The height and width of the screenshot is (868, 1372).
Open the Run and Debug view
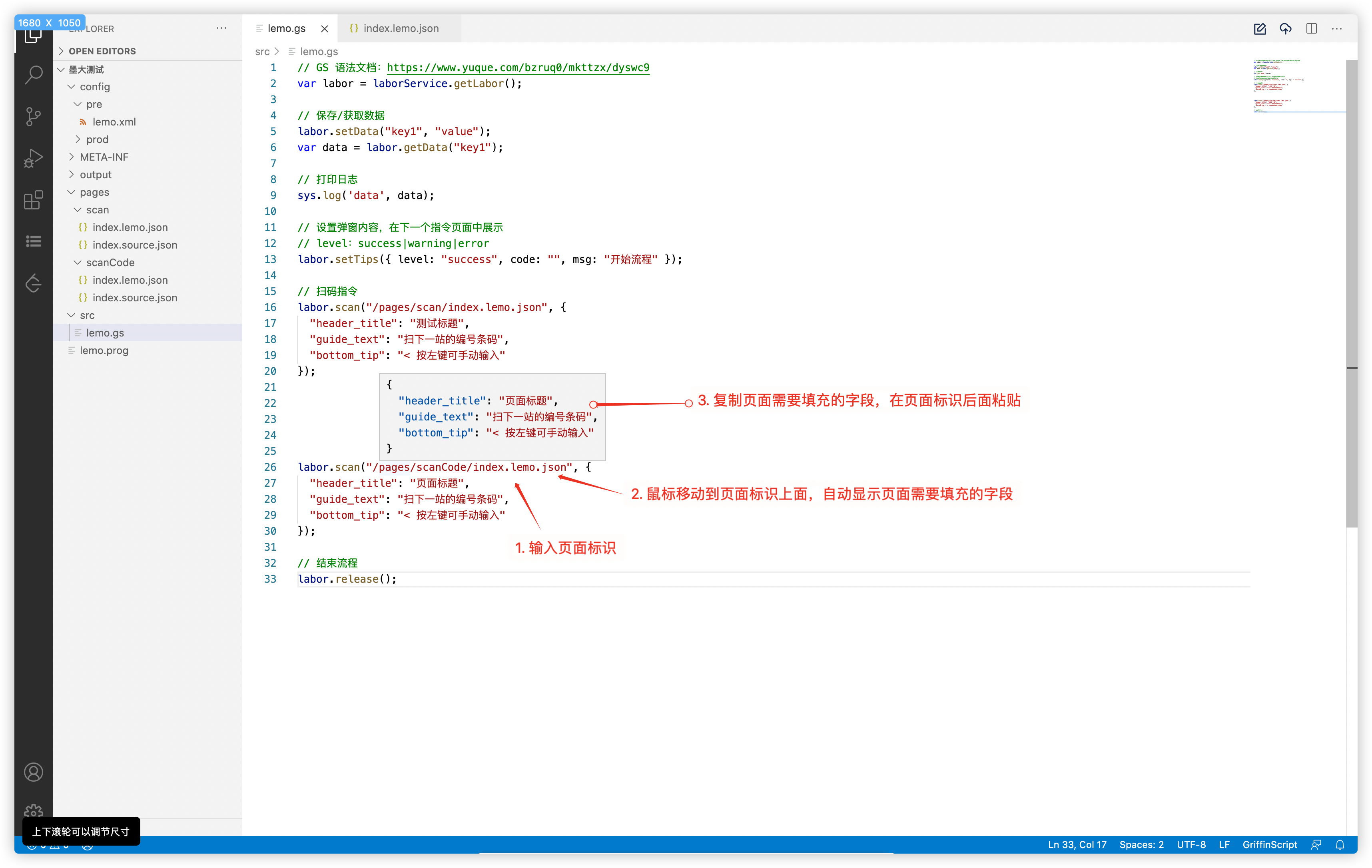34,158
